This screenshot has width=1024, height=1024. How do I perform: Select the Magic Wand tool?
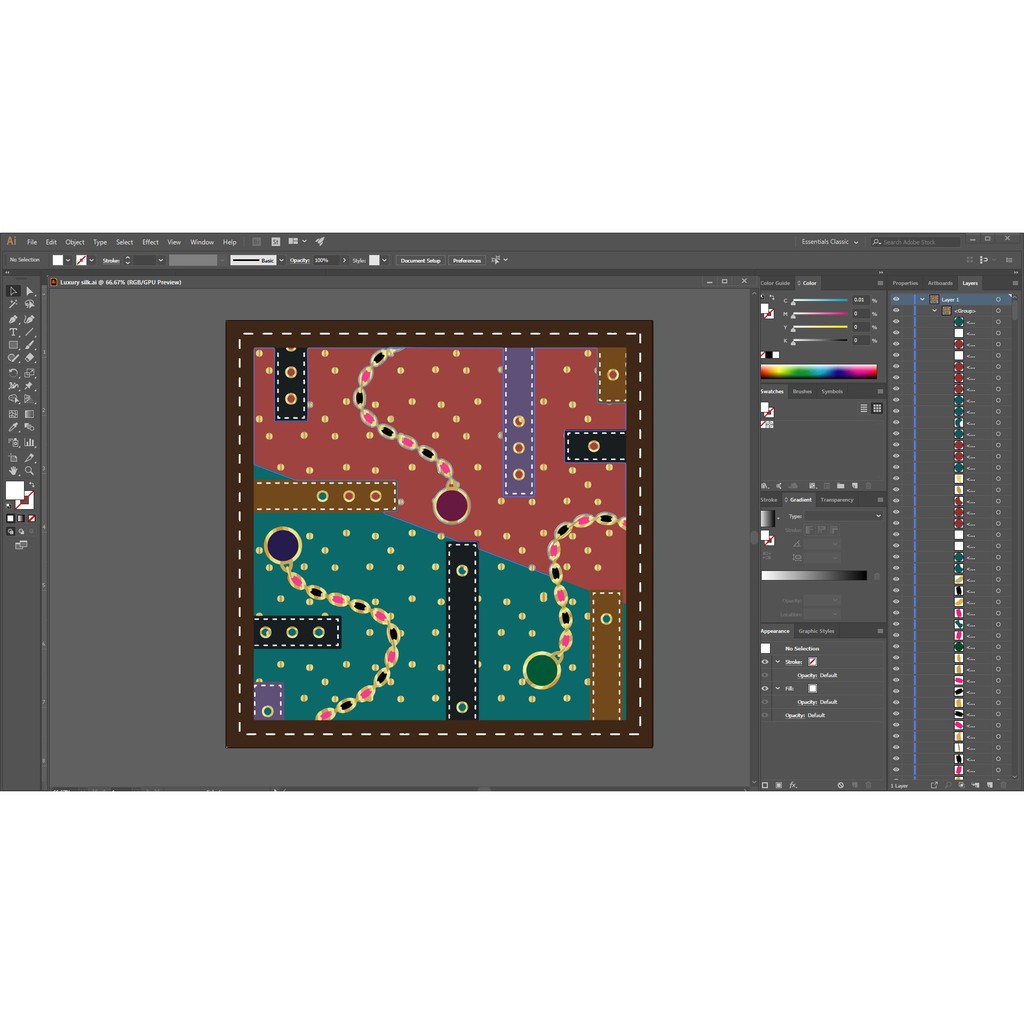click(x=13, y=304)
